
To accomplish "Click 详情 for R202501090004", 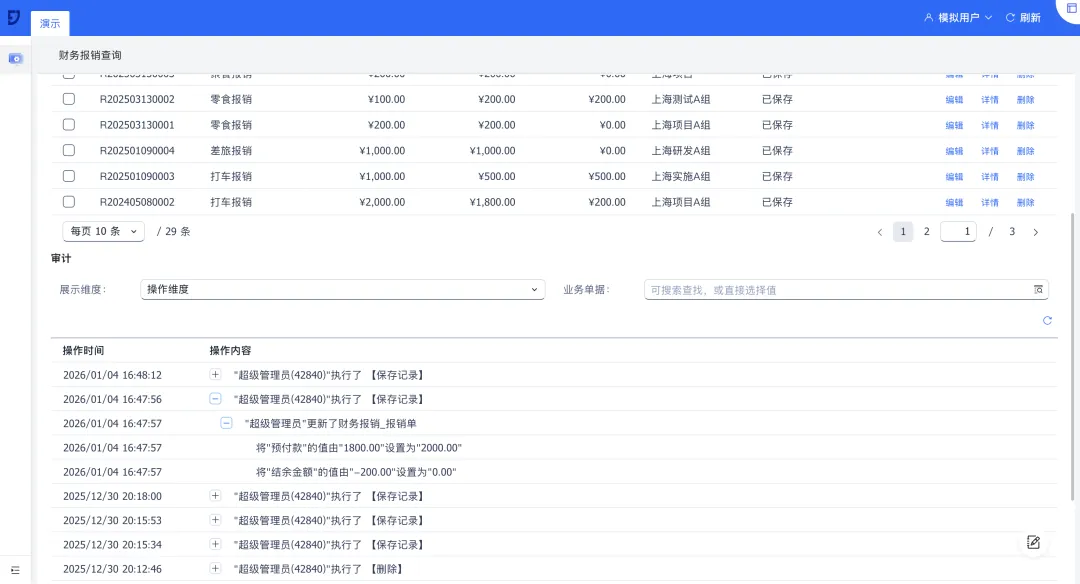I will pos(990,151).
